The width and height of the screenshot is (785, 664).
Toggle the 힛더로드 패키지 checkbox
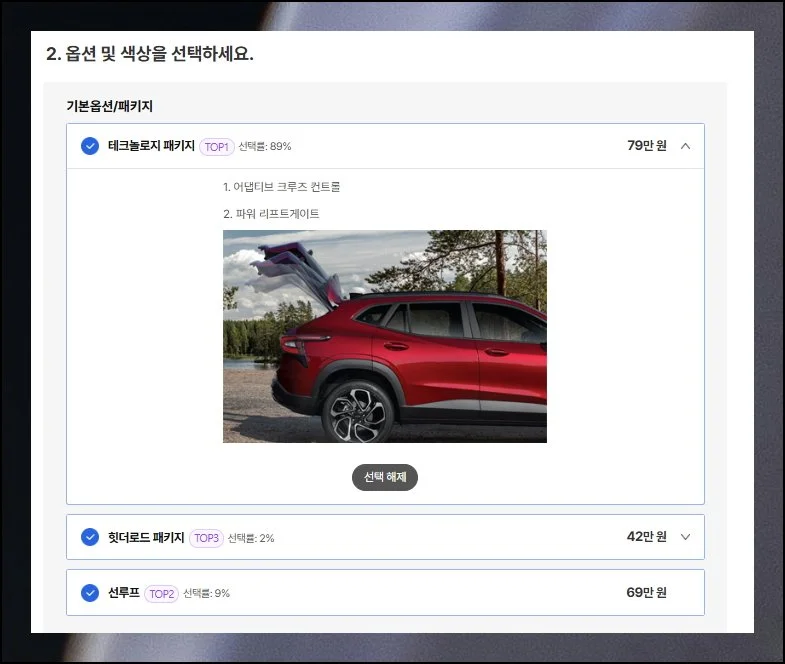pyautogui.click(x=90, y=537)
